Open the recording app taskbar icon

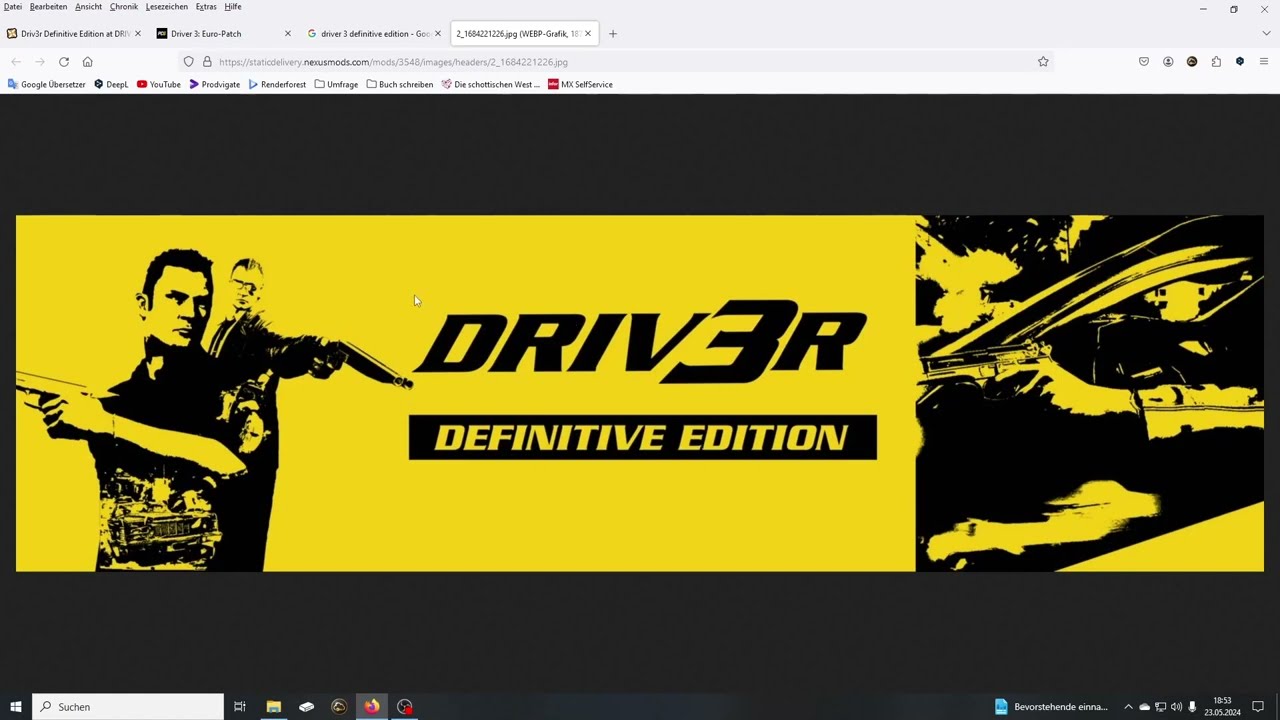coord(405,706)
